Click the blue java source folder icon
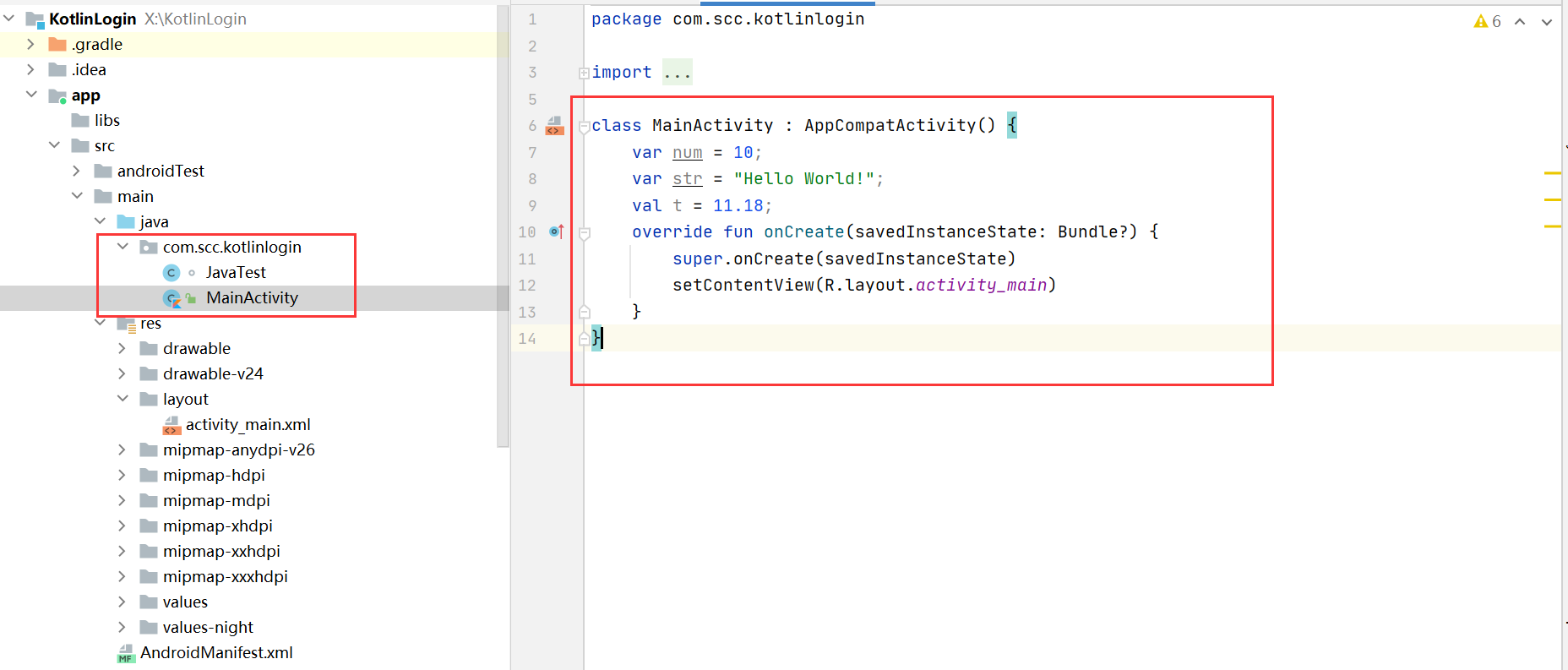The image size is (1568, 670). (x=126, y=221)
